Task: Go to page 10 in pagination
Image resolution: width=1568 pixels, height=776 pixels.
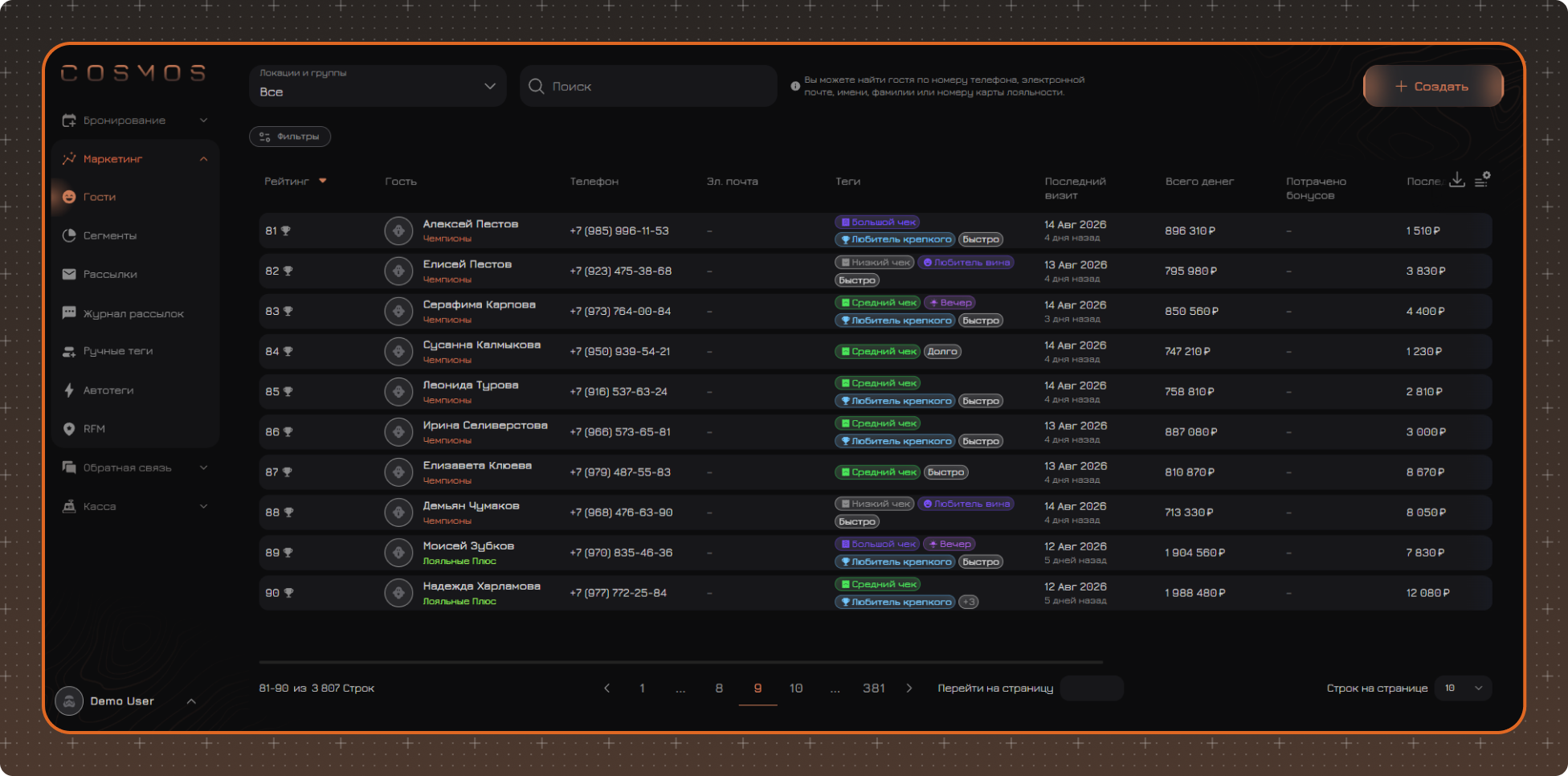Action: (796, 688)
